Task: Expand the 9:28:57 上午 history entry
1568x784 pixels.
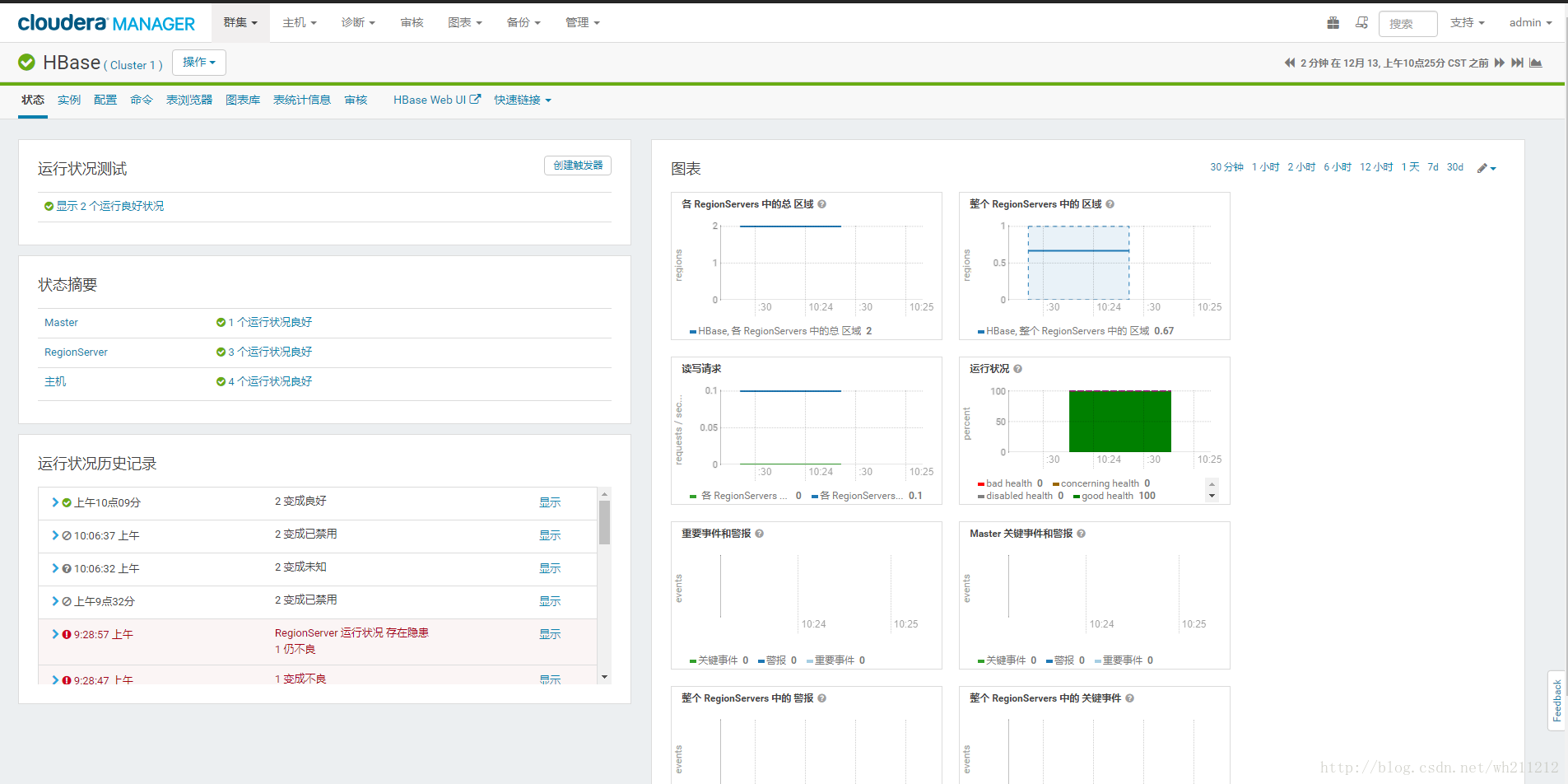Action: coord(55,634)
